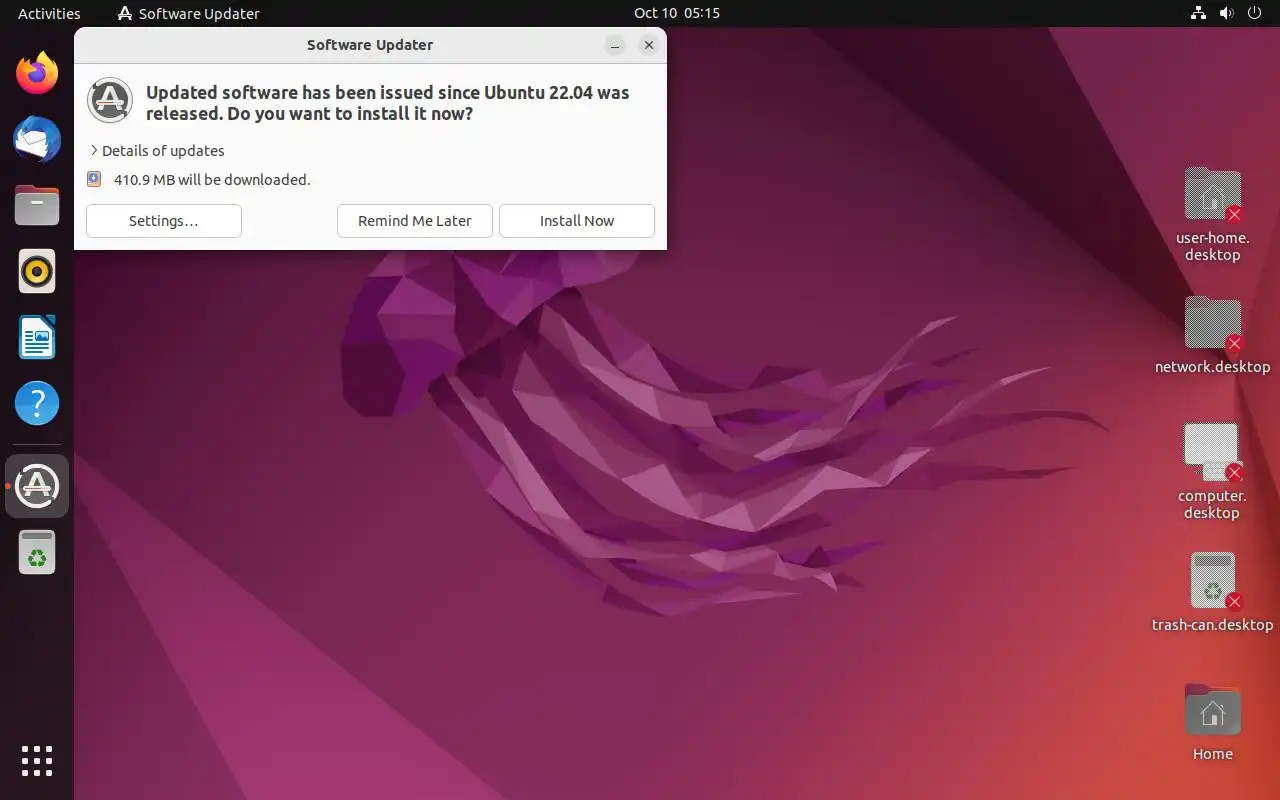1280x800 pixels.
Task: Click the network status icon in top bar
Action: coord(1198,13)
